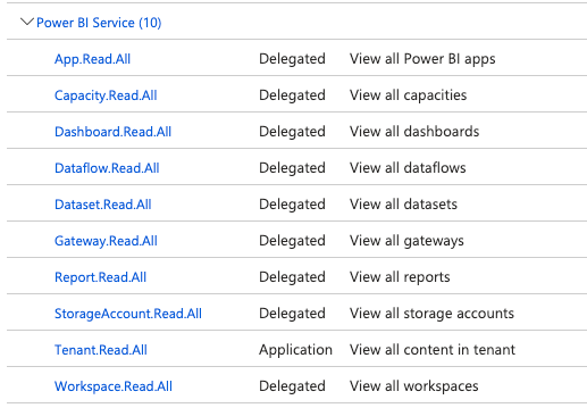Click the Dataset.Read.All permission link
The height and width of the screenshot is (408, 587).
point(103,204)
